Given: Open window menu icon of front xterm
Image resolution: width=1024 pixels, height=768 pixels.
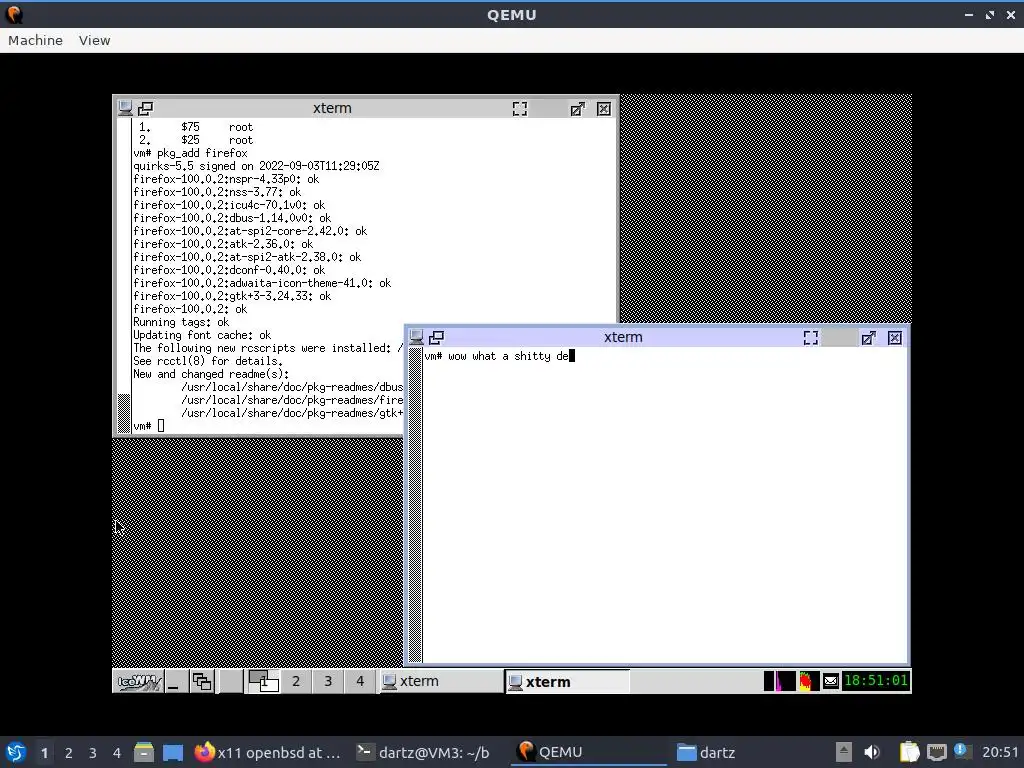Looking at the screenshot, I should pyautogui.click(x=416, y=338).
